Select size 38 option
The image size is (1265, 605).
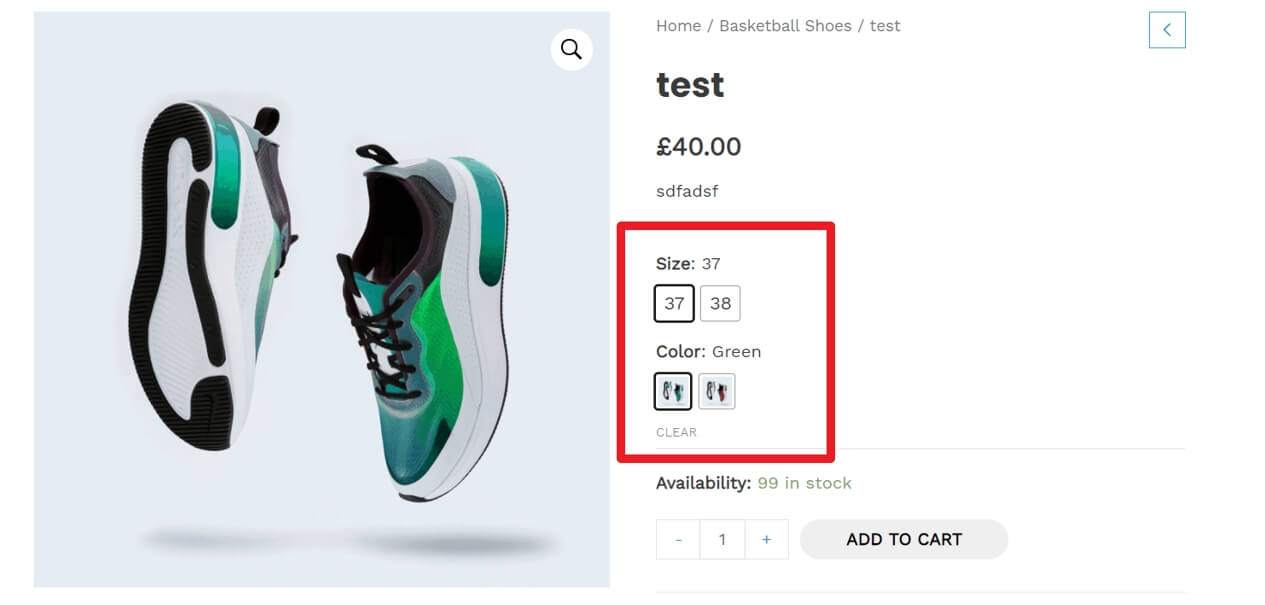point(721,303)
